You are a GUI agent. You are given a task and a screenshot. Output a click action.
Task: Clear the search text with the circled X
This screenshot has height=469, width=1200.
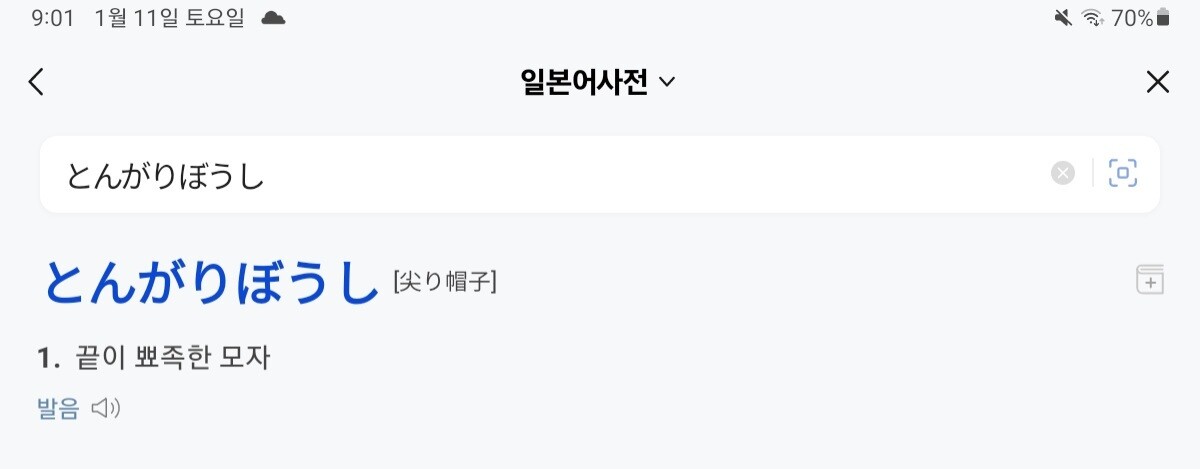(1062, 174)
